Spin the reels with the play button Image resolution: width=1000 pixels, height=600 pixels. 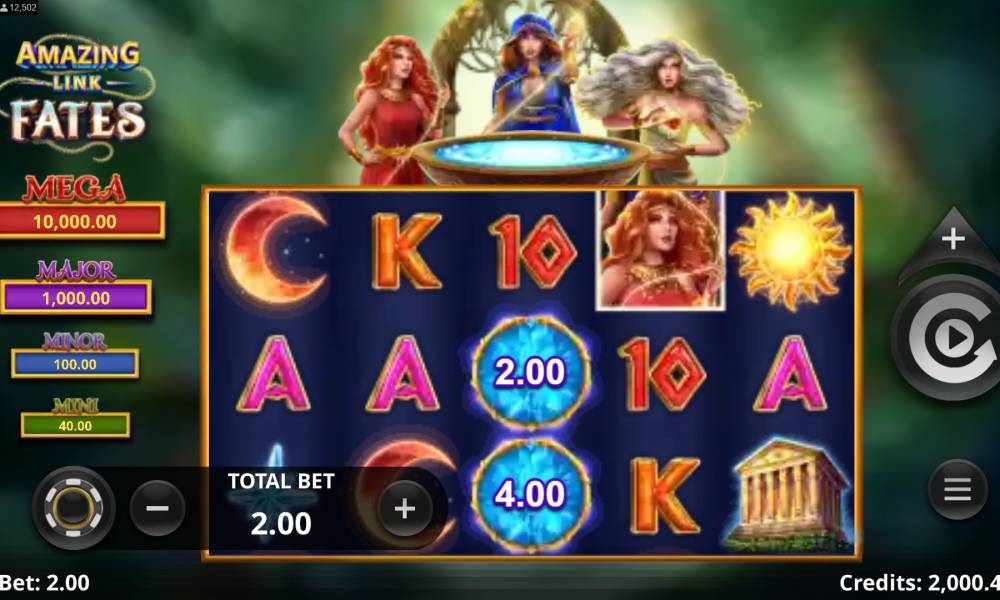(x=950, y=339)
